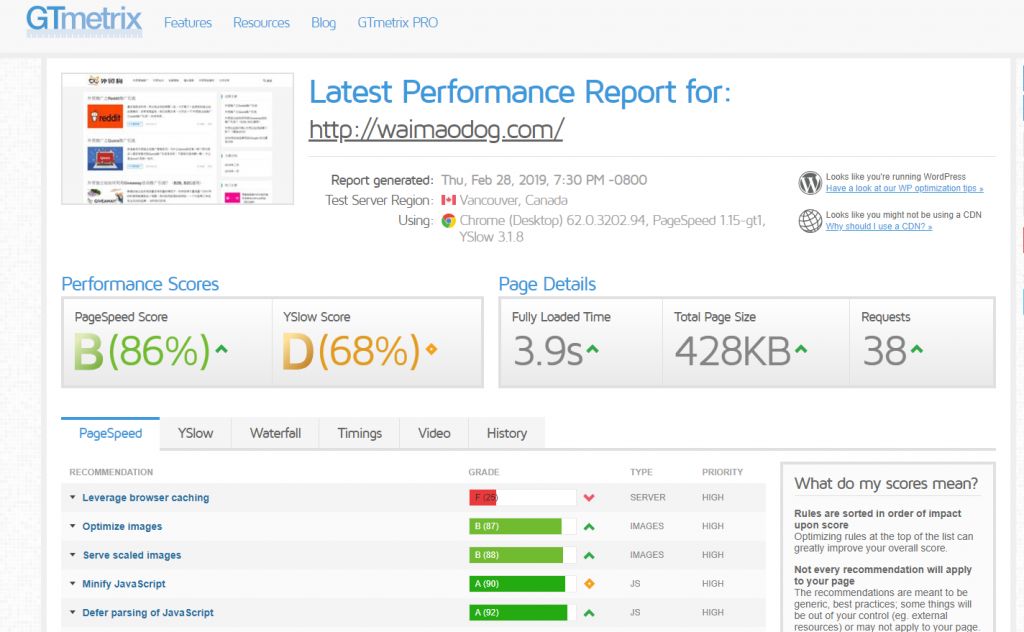Click the red down arrow beside Leverage browser caching grade
The image size is (1024, 632).
590,498
